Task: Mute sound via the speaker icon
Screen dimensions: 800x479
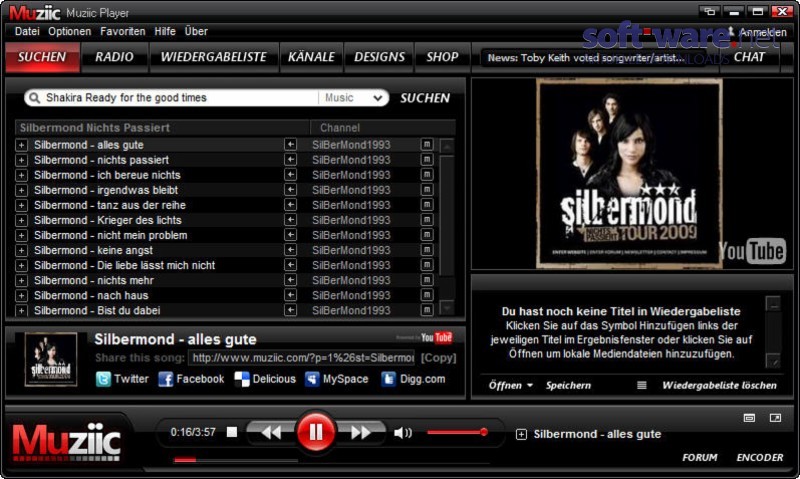Action: tap(403, 433)
